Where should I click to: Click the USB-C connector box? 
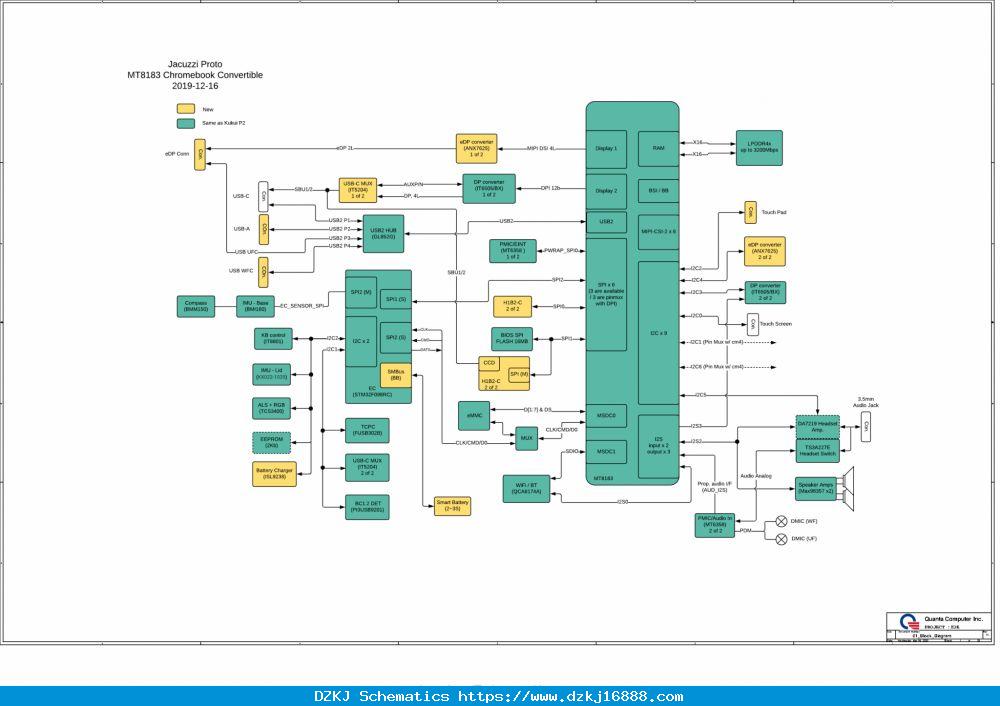263,196
